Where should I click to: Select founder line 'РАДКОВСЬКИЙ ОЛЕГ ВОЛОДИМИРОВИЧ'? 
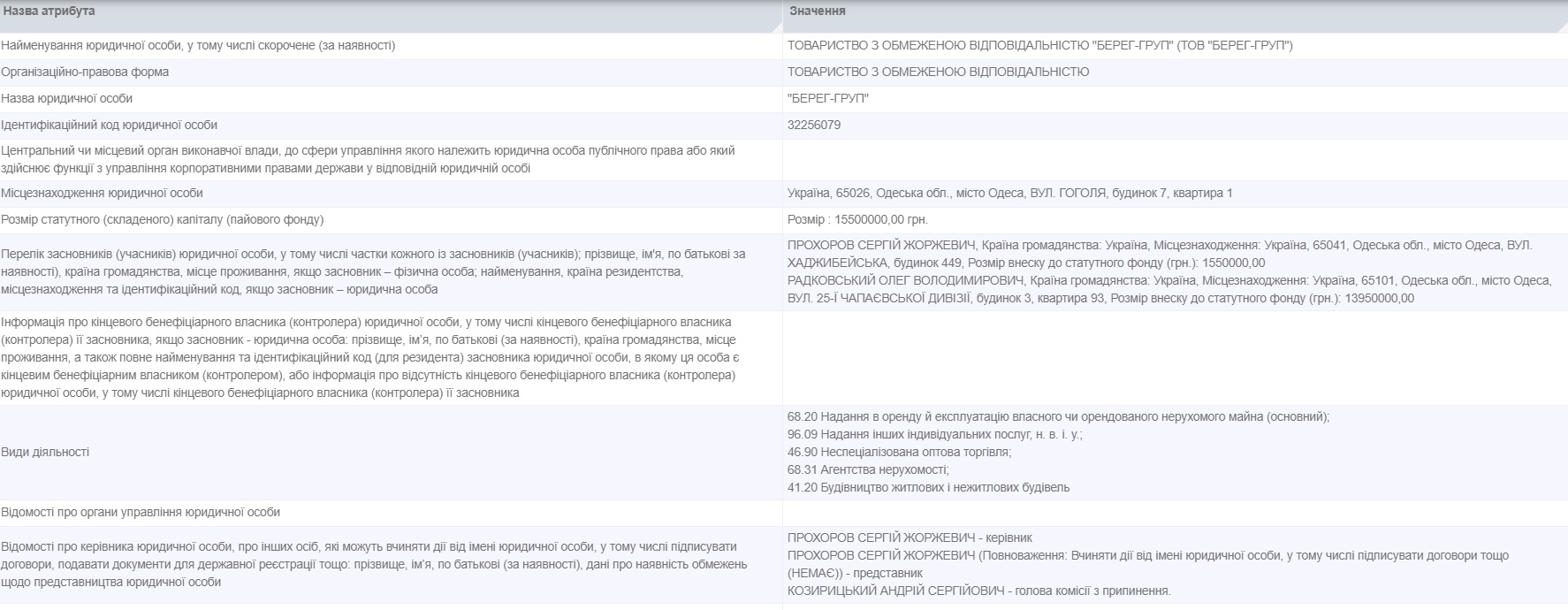pyautogui.click(x=1169, y=289)
